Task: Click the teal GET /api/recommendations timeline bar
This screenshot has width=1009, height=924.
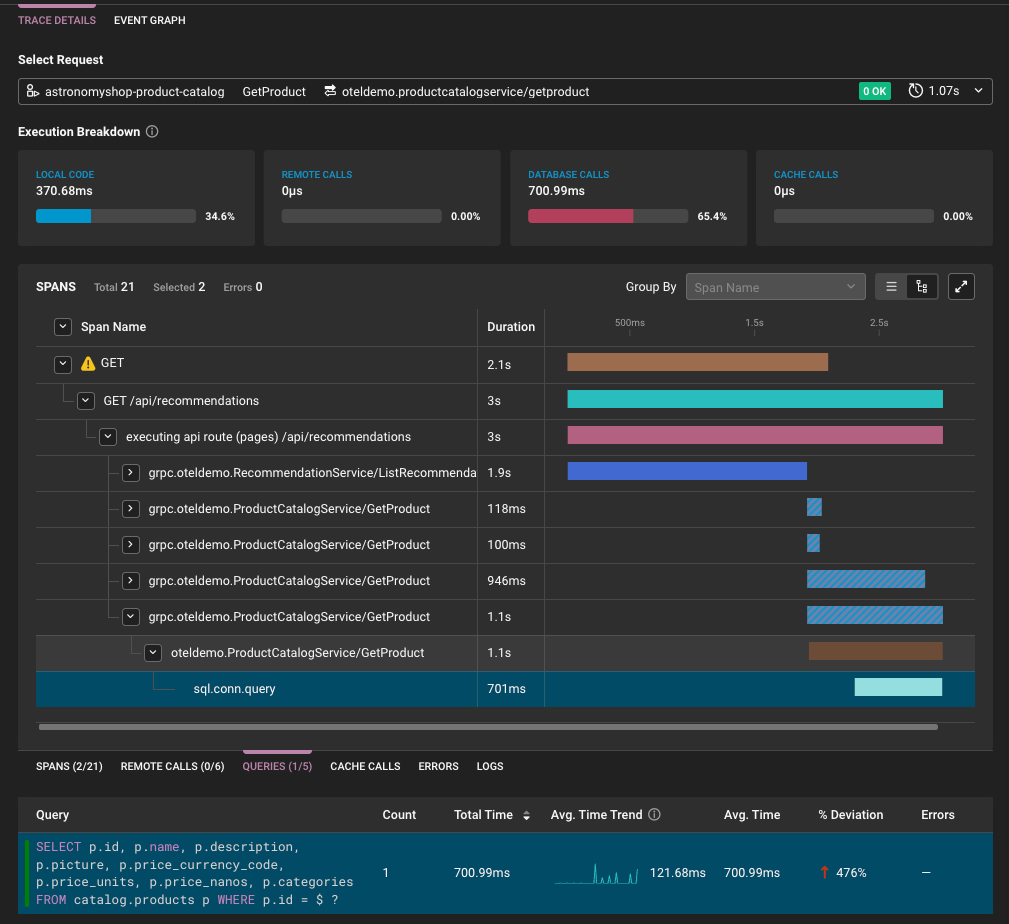Action: (755, 399)
